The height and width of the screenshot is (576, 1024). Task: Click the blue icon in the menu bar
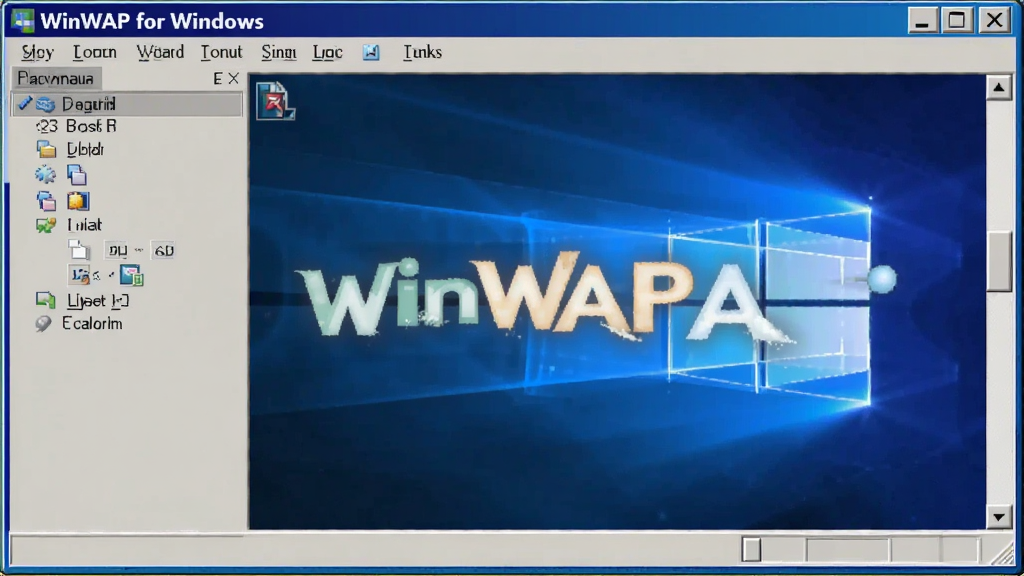371,52
